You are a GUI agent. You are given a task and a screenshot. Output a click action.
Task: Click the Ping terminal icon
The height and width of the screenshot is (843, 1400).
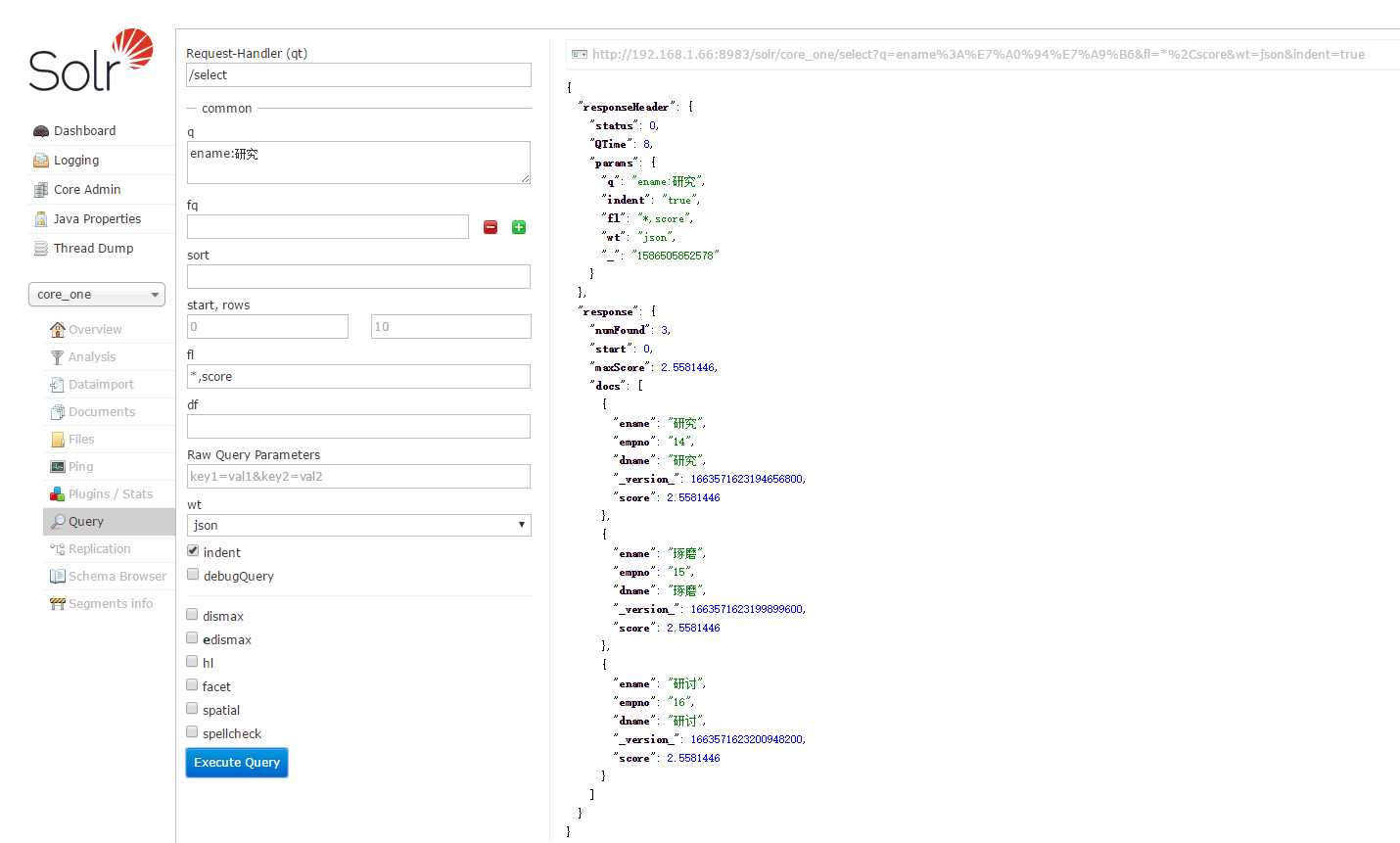pyautogui.click(x=58, y=467)
